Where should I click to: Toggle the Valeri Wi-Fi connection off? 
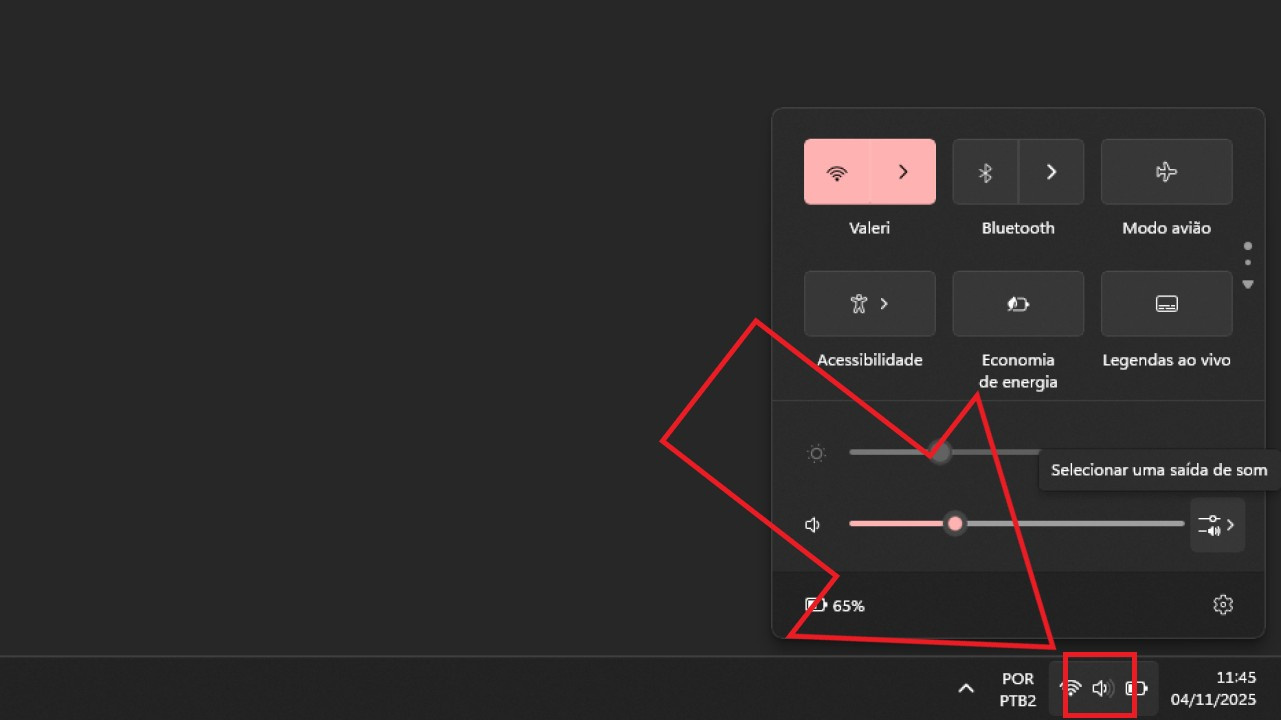click(x=837, y=172)
